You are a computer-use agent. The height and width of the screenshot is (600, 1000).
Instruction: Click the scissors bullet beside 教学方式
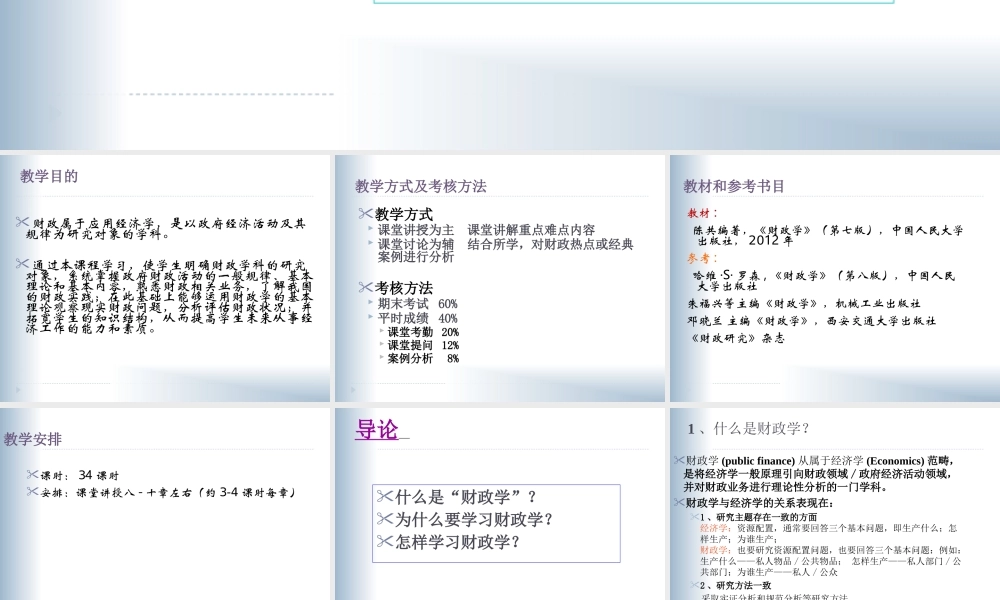coord(366,214)
